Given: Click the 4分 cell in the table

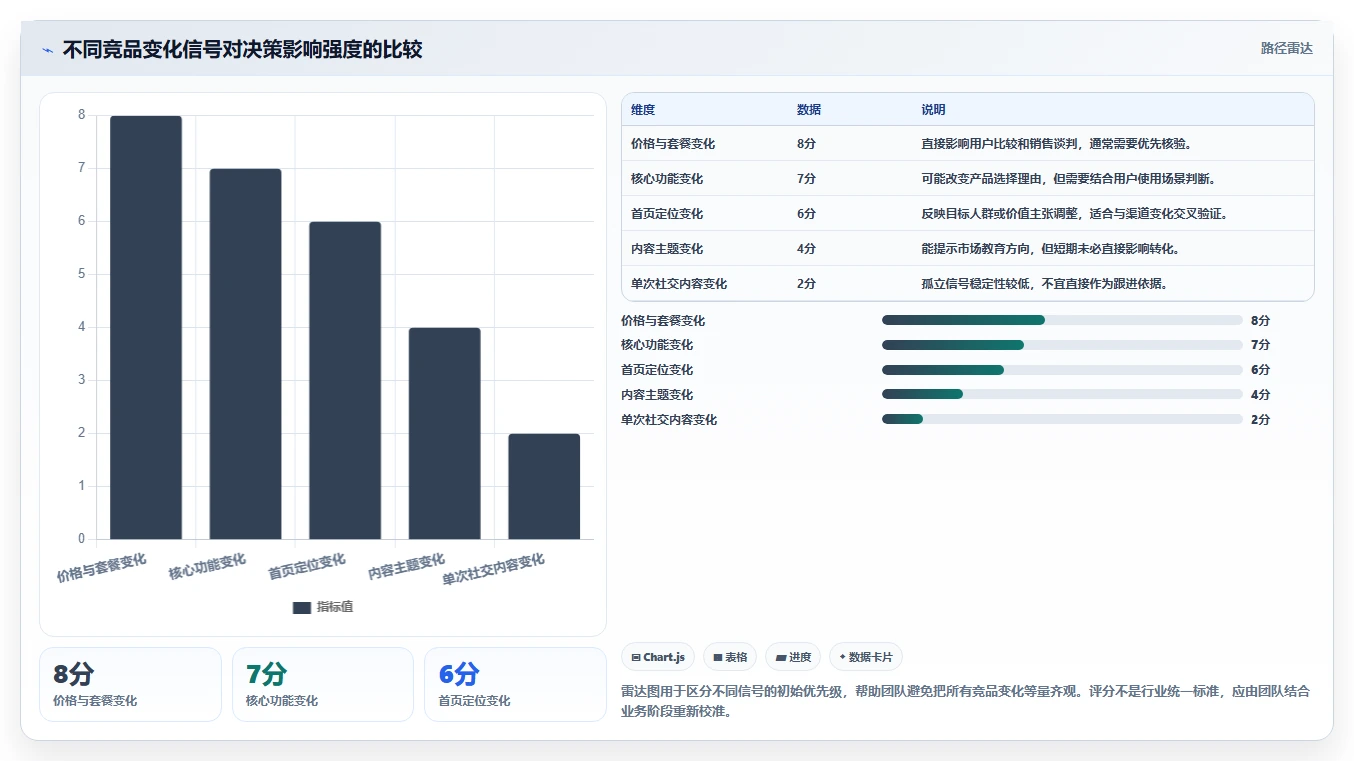Looking at the screenshot, I should pyautogui.click(x=807, y=249).
